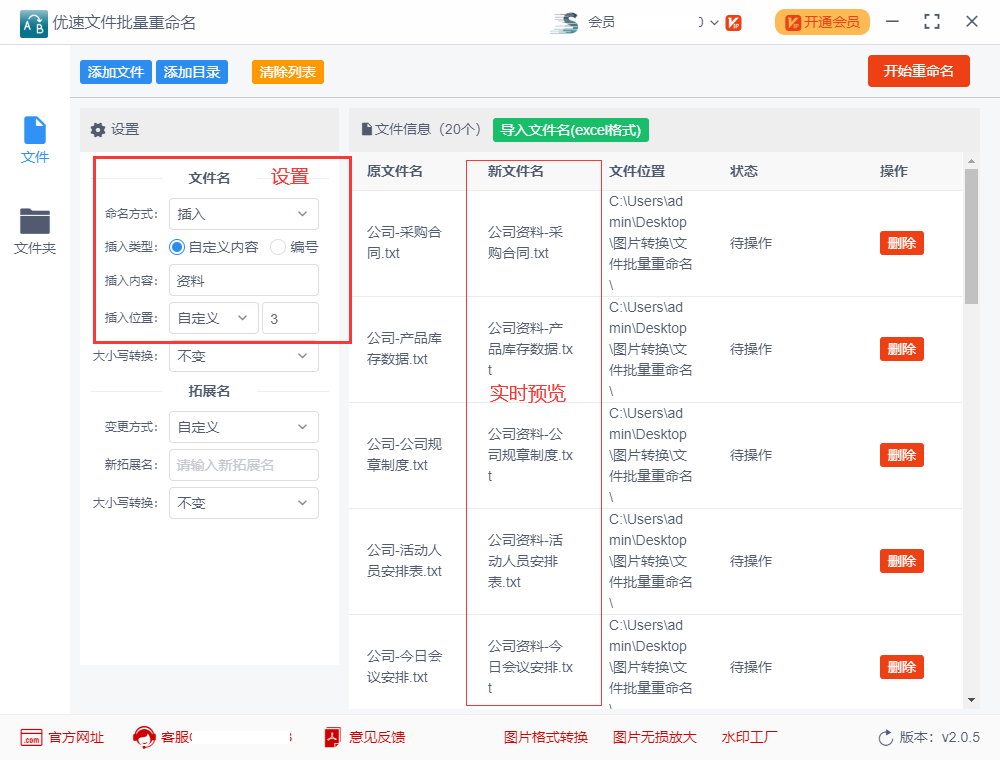This screenshot has width=1000, height=760.
Task: Click the scrollbar up arrow
Action: 971,161
